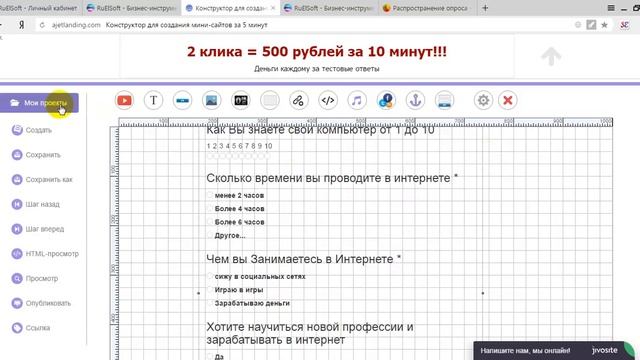640x360 pixels.
Task: Open the browser hamburger menu
Action: coord(611,8)
